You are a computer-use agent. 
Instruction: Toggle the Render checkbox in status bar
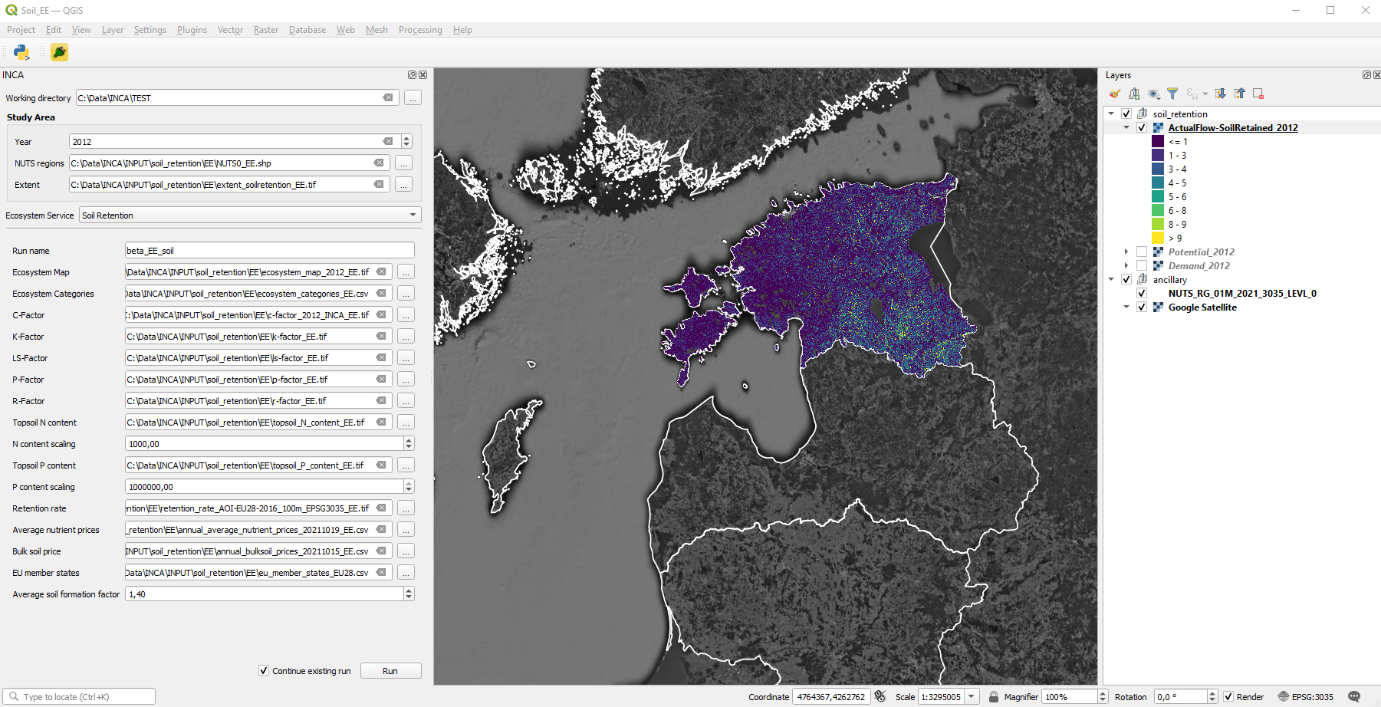point(1228,696)
